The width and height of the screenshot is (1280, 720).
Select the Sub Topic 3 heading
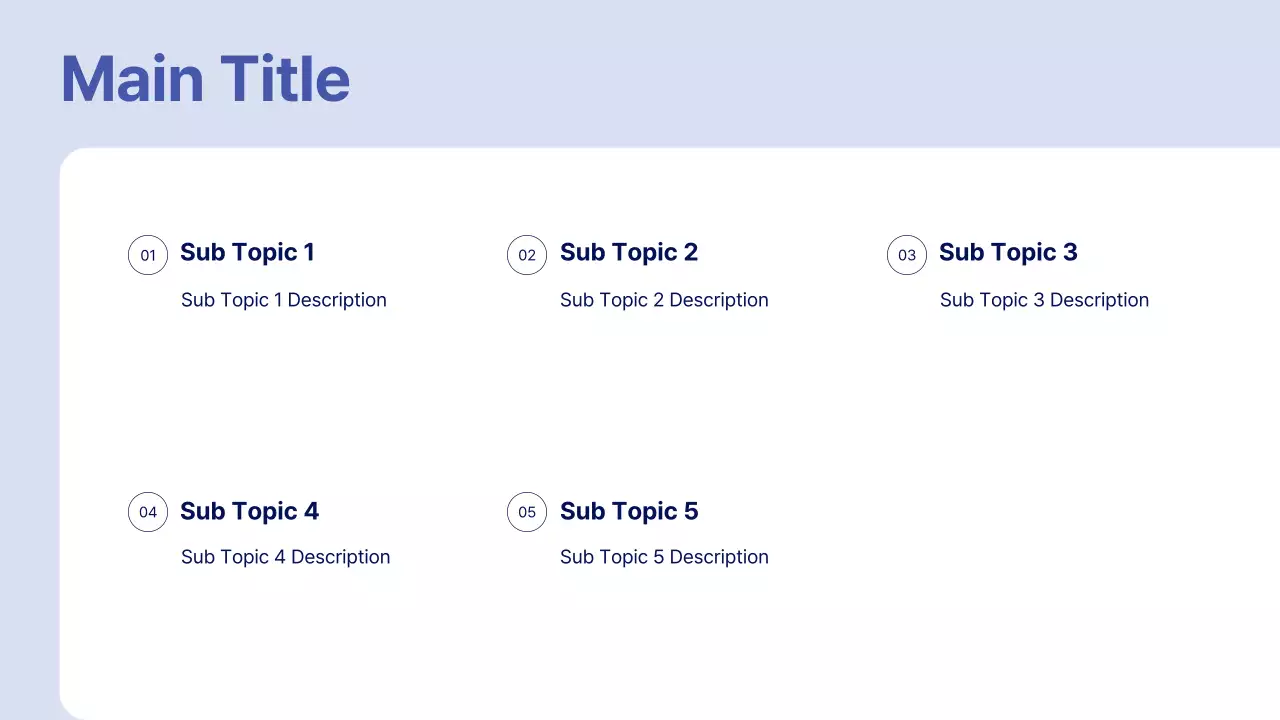(1008, 252)
